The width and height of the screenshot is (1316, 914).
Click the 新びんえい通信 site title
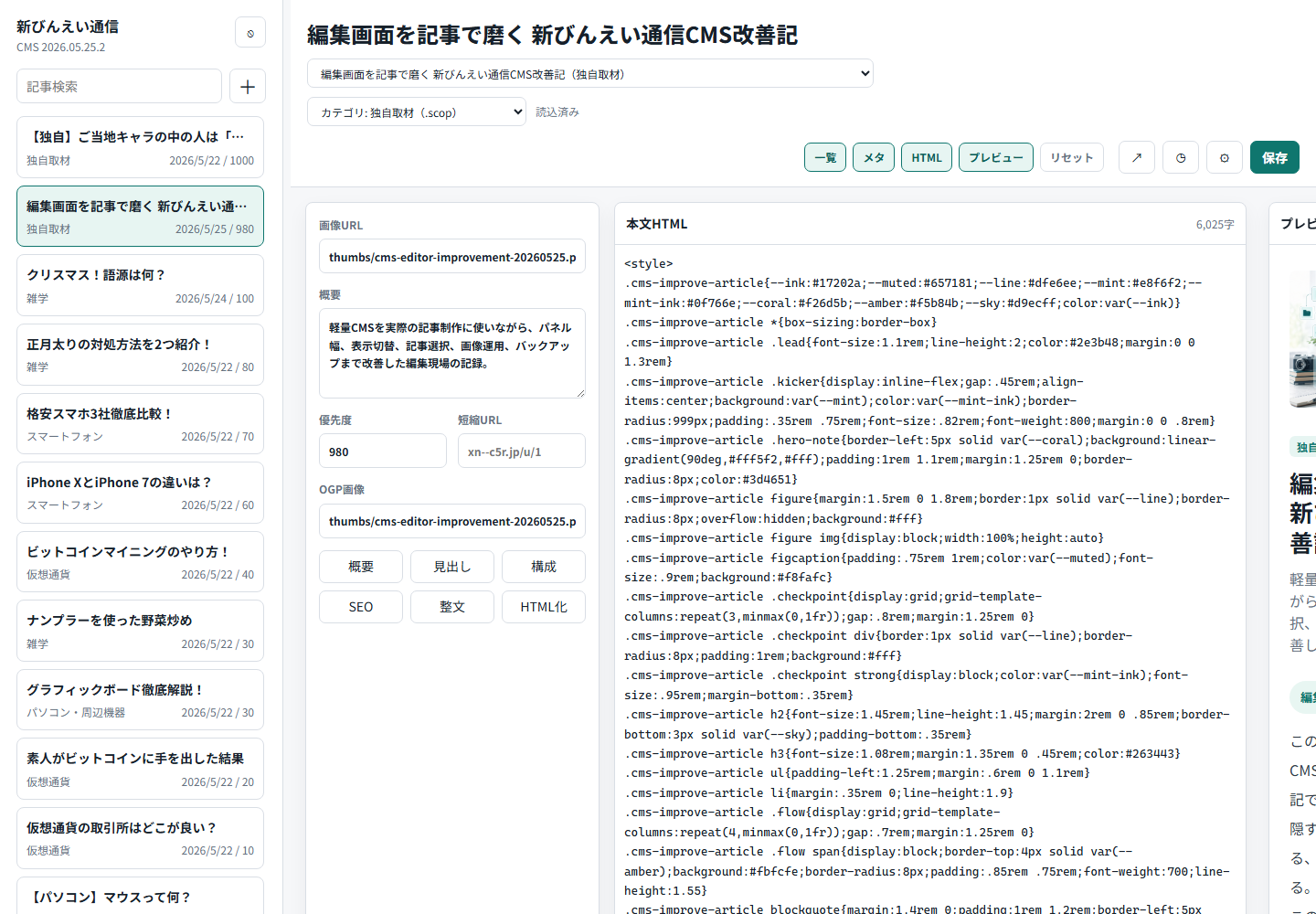point(68,27)
